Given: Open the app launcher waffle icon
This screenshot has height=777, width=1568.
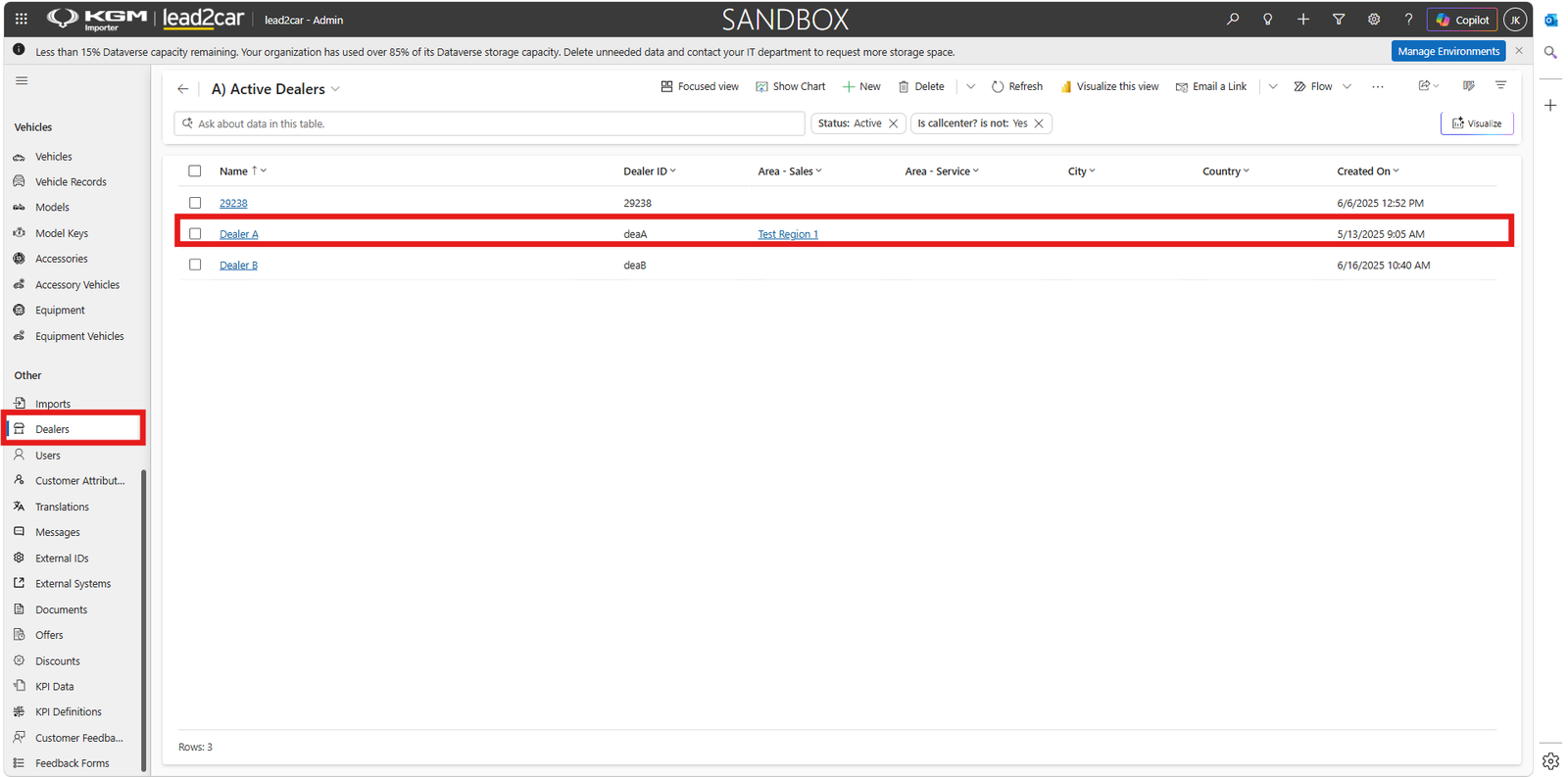Looking at the screenshot, I should [x=21, y=19].
